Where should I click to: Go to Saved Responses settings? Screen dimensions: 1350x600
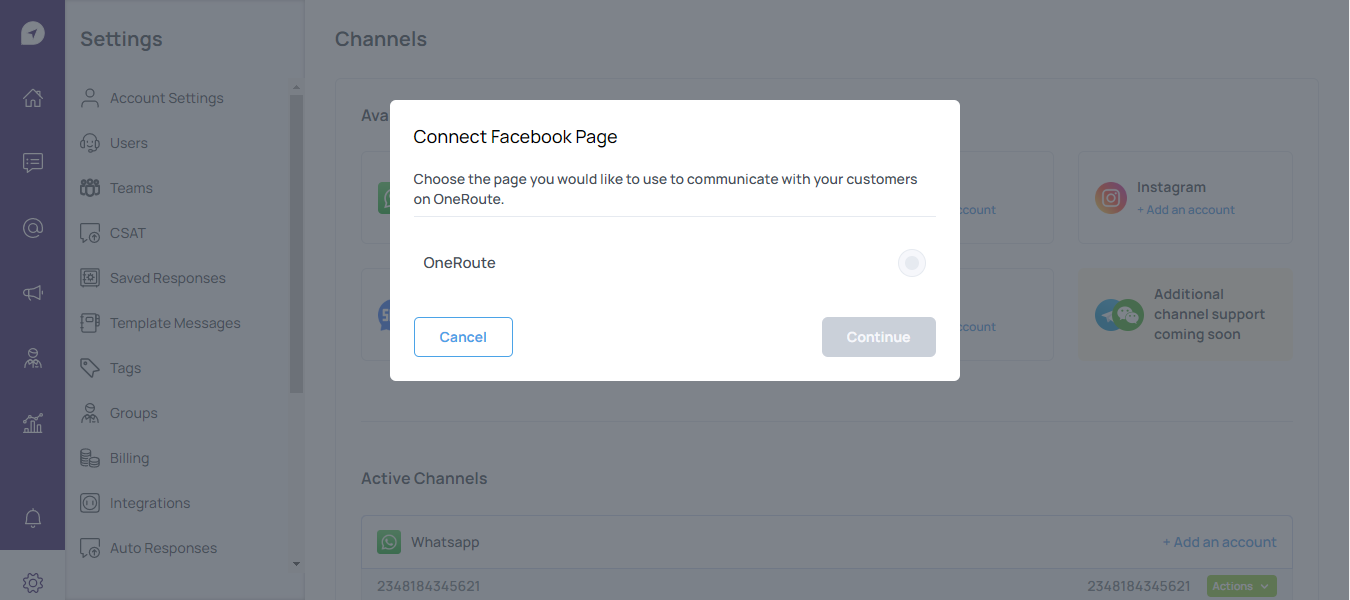point(167,278)
